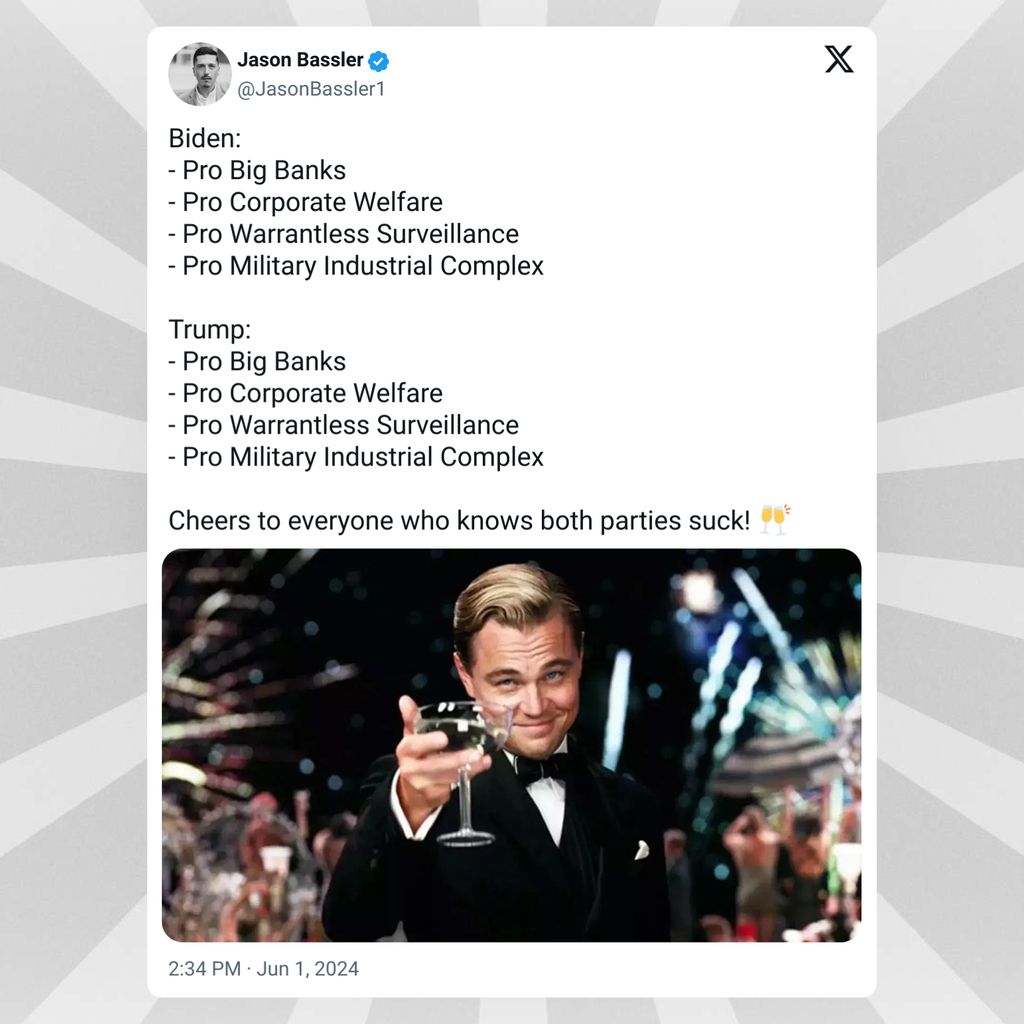Click the "Trump:" heading text
The height and width of the screenshot is (1024, 1024).
[208, 329]
